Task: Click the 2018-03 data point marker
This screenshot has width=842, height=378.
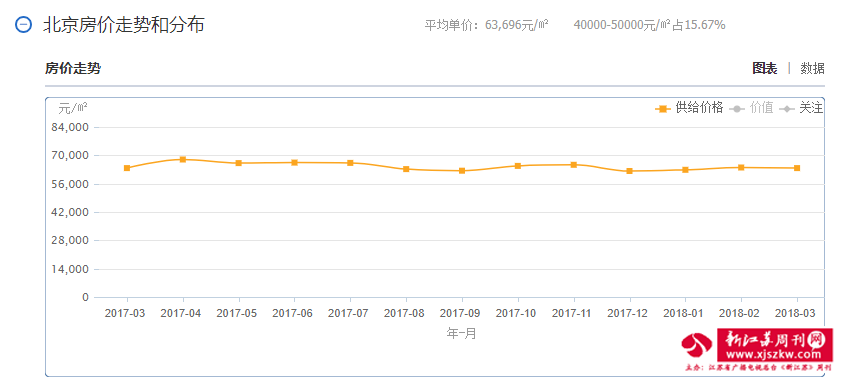Action: click(797, 168)
